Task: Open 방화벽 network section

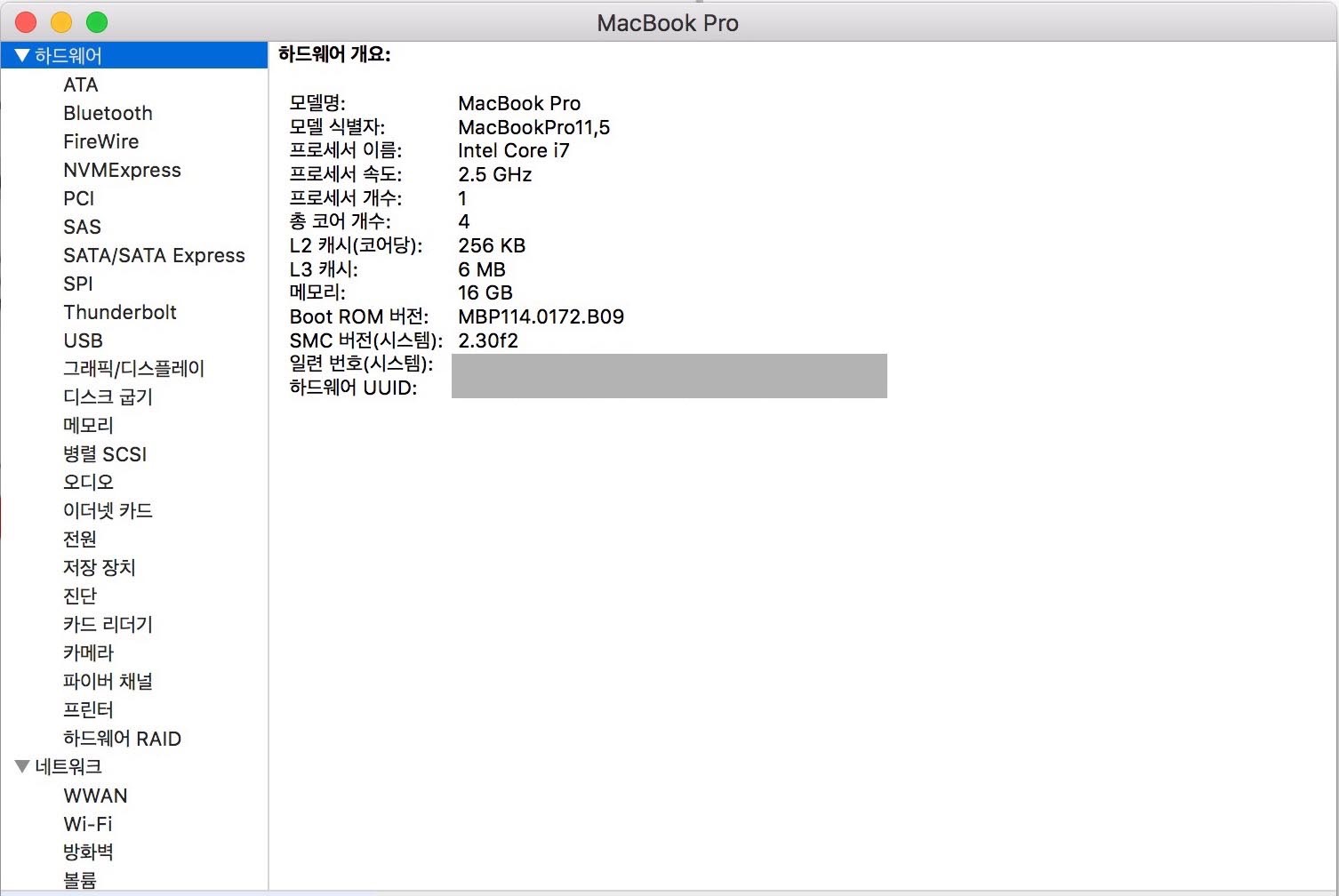Action: [x=88, y=852]
